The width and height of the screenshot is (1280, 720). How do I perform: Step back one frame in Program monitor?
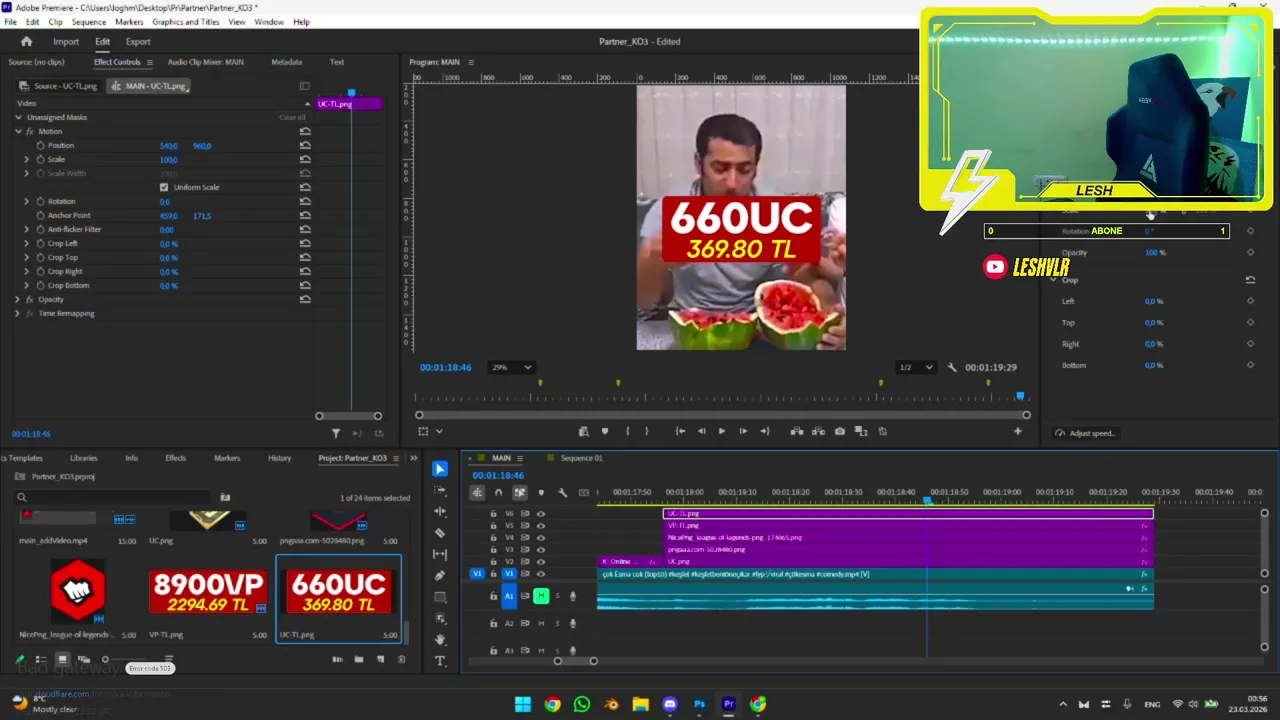click(x=701, y=431)
